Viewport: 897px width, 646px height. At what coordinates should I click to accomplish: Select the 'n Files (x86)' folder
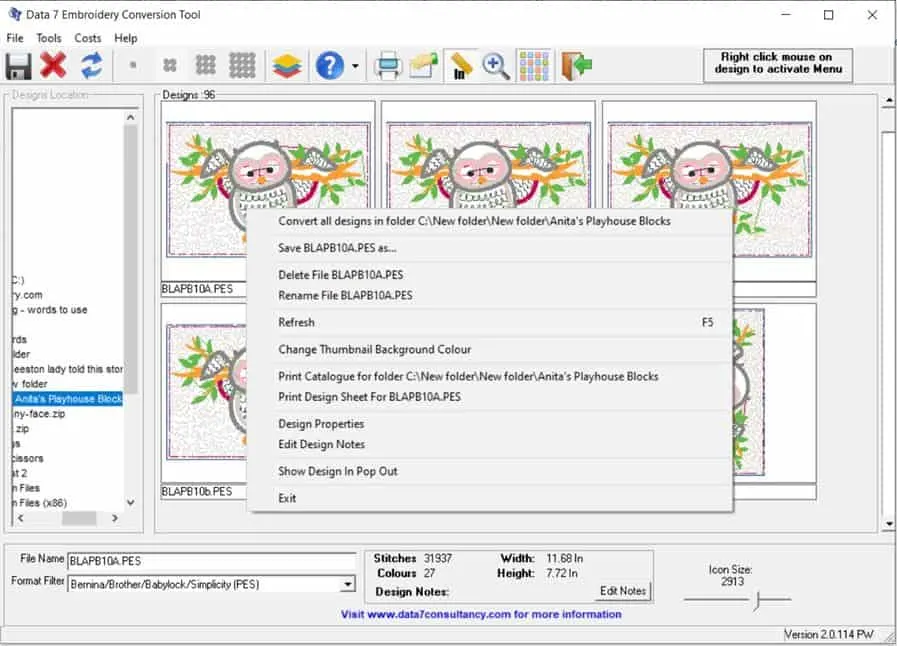pyautogui.click(x=39, y=503)
